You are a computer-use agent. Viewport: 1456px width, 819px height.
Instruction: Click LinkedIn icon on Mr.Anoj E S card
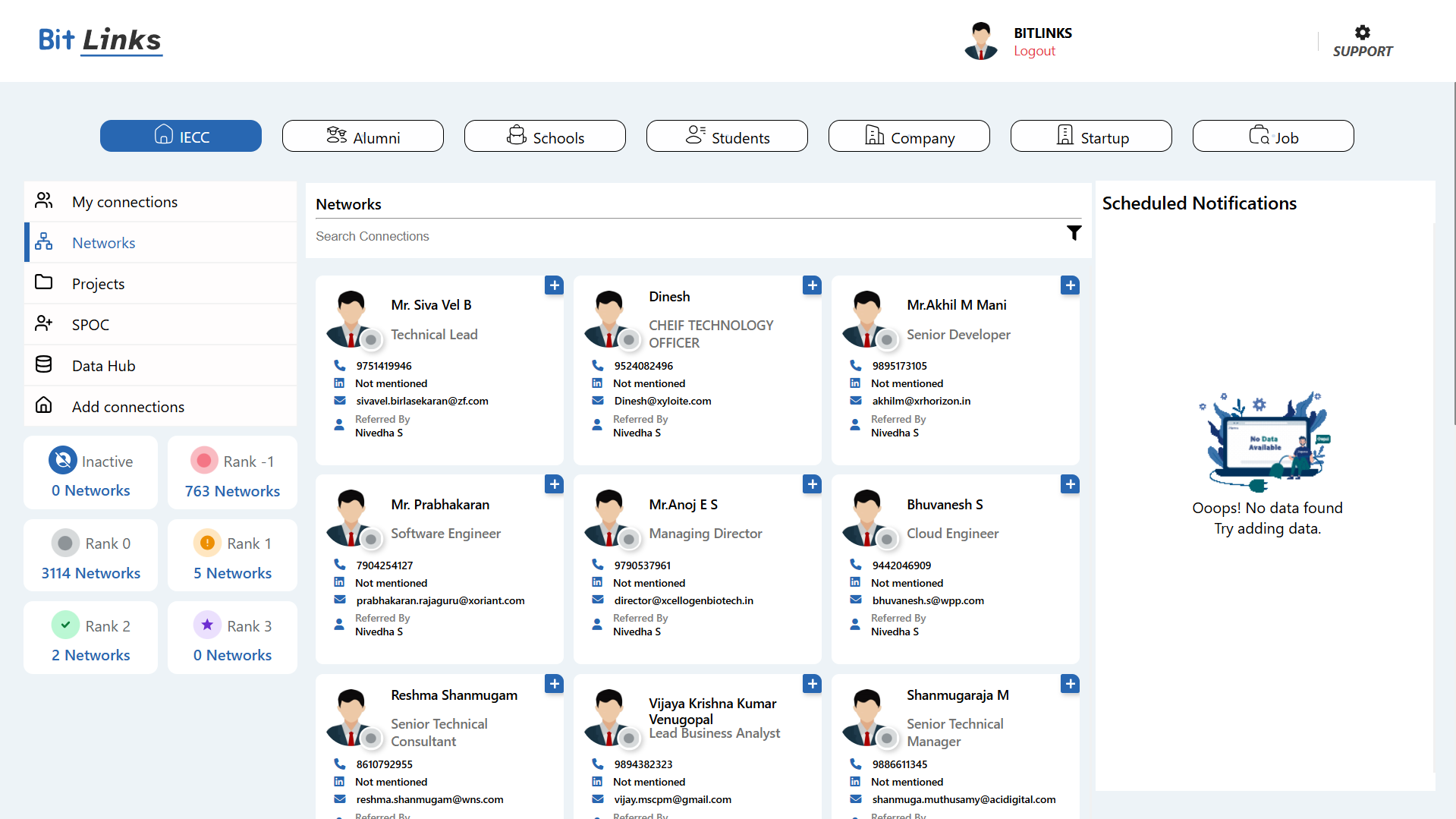click(x=597, y=583)
